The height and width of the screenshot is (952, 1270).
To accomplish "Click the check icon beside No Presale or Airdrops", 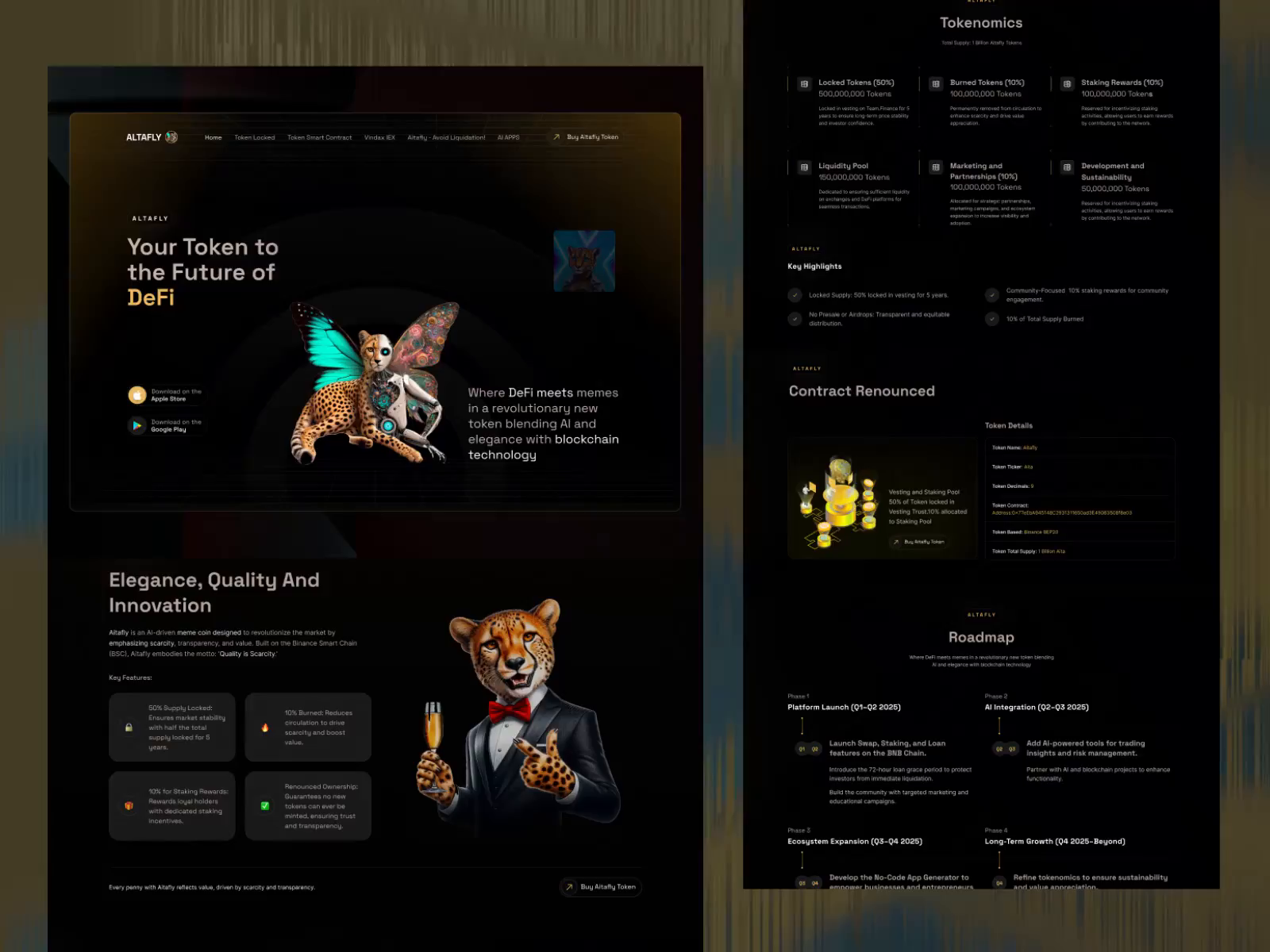I will click(x=795, y=319).
